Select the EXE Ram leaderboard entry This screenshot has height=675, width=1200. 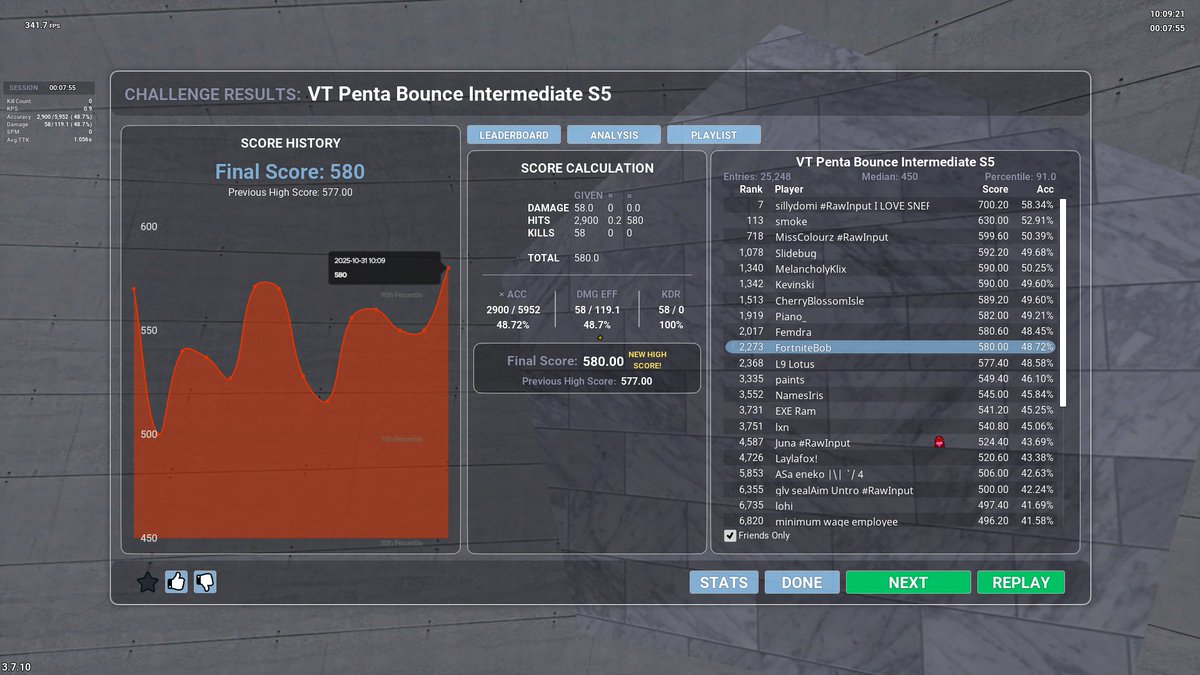pyautogui.click(x=890, y=411)
